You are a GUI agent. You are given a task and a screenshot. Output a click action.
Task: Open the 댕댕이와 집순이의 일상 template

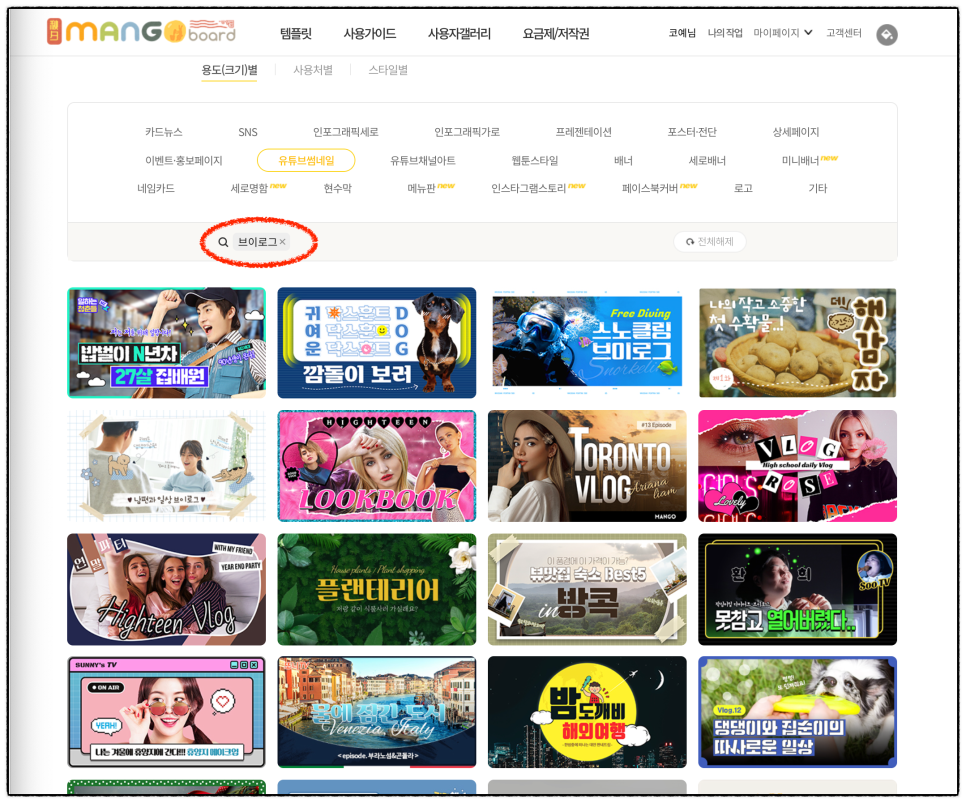(x=797, y=712)
